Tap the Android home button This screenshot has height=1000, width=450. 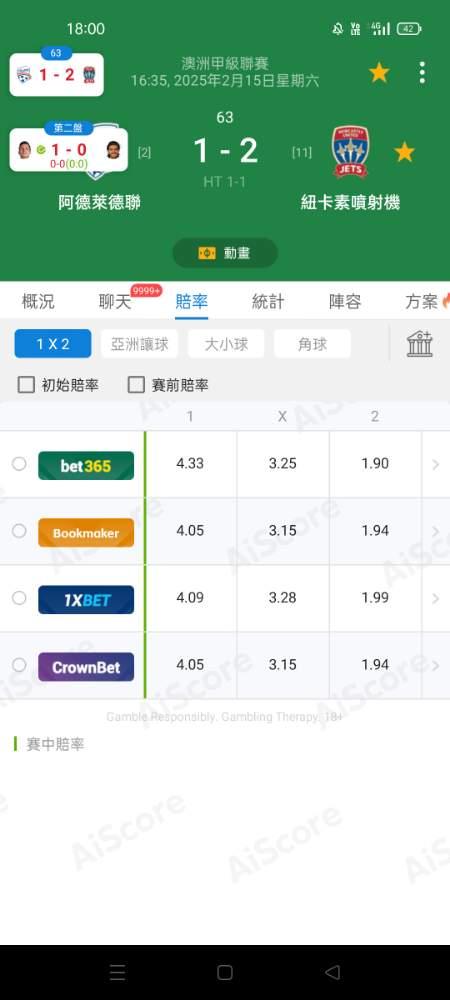pyautogui.click(x=224, y=973)
